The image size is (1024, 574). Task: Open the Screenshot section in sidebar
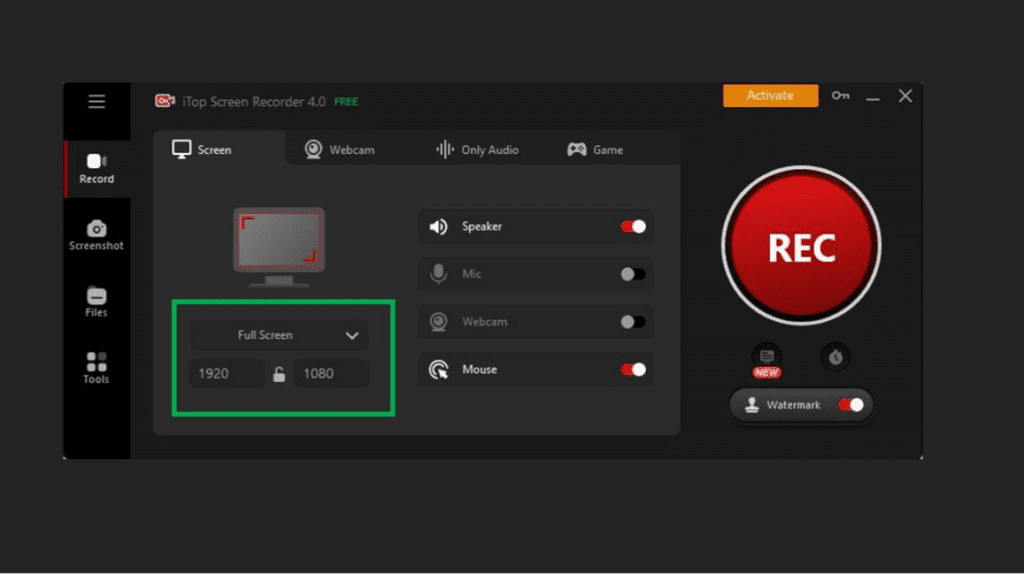click(x=97, y=236)
